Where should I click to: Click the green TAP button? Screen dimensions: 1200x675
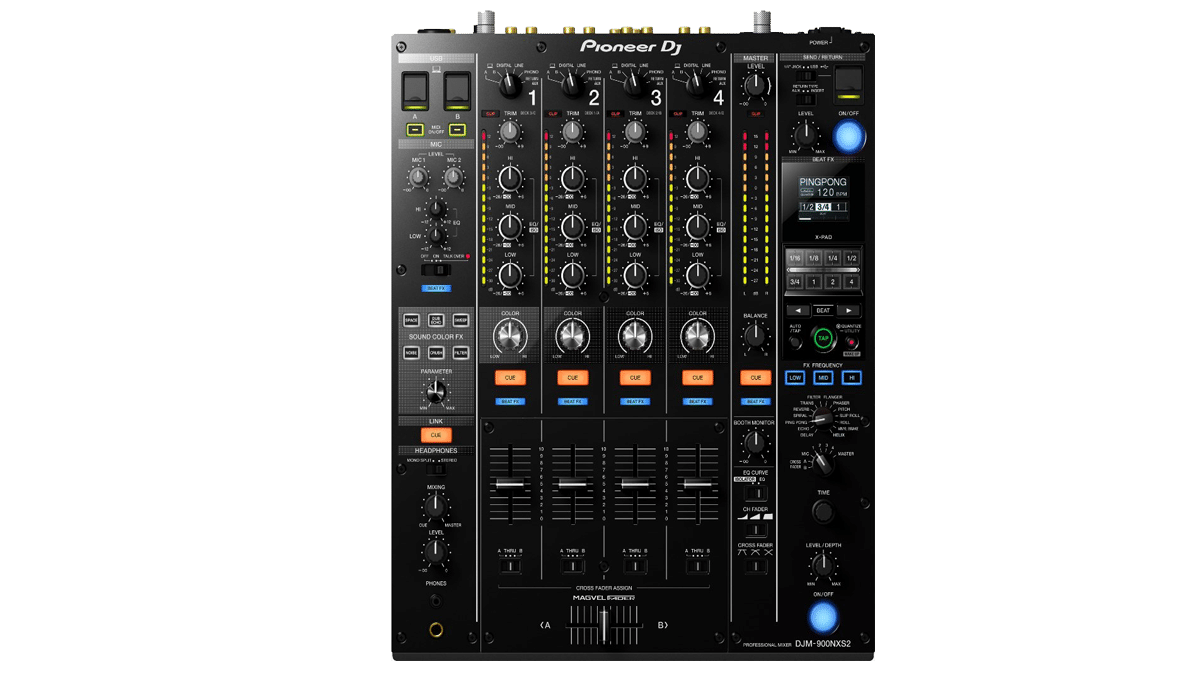coord(824,339)
